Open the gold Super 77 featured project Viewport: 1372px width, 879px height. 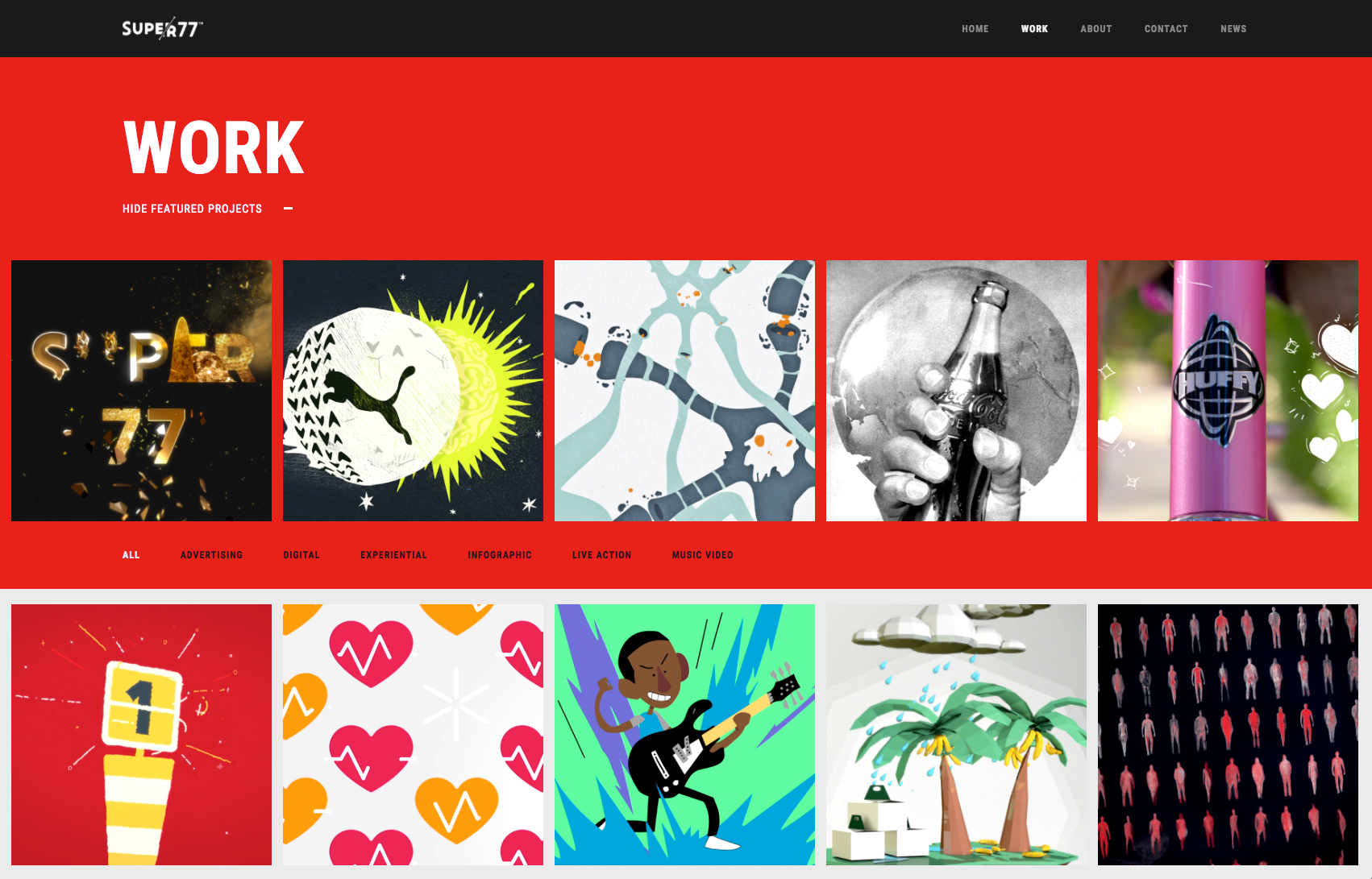coord(141,391)
